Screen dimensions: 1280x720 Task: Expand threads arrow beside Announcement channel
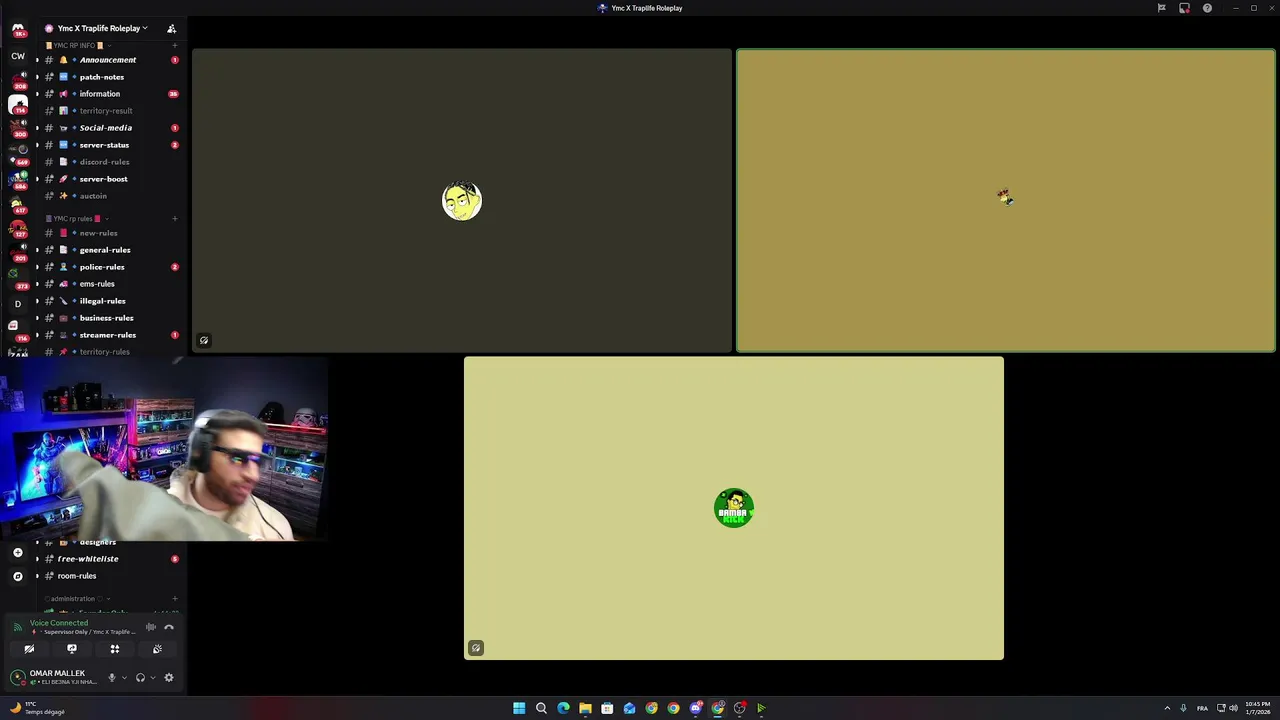pos(37,60)
